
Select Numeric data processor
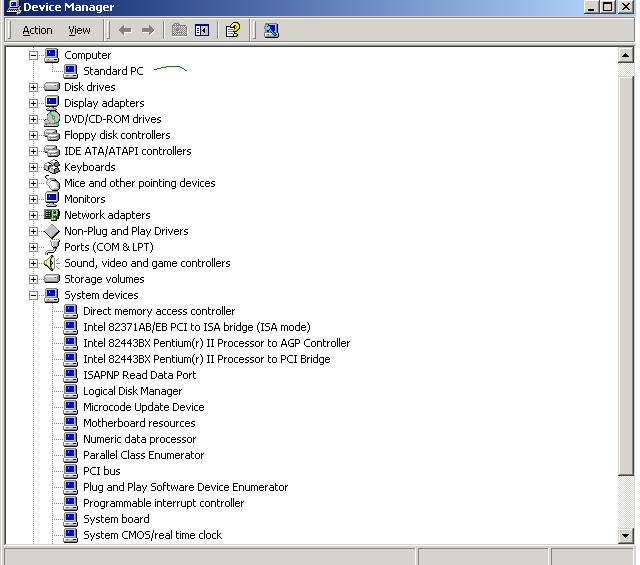point(140,439)
